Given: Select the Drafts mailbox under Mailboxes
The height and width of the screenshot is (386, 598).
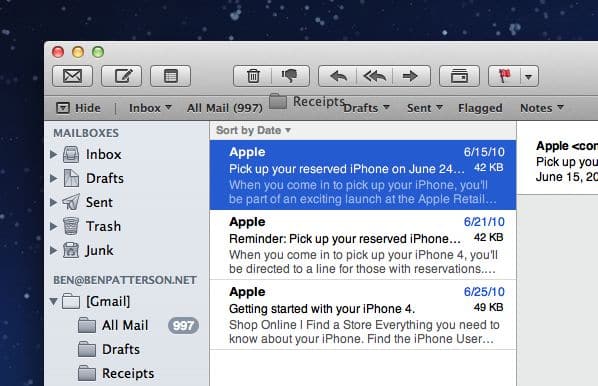Looking at the screenshot, I should click(127, 178).
